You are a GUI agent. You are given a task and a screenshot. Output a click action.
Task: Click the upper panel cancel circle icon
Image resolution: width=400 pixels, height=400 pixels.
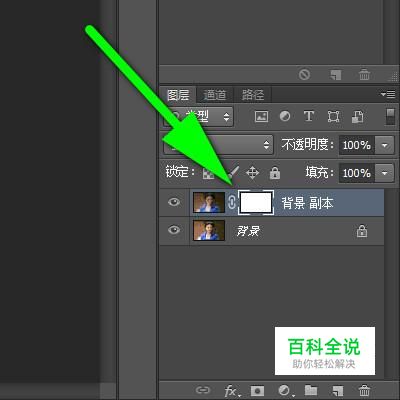tap(304, 74)
